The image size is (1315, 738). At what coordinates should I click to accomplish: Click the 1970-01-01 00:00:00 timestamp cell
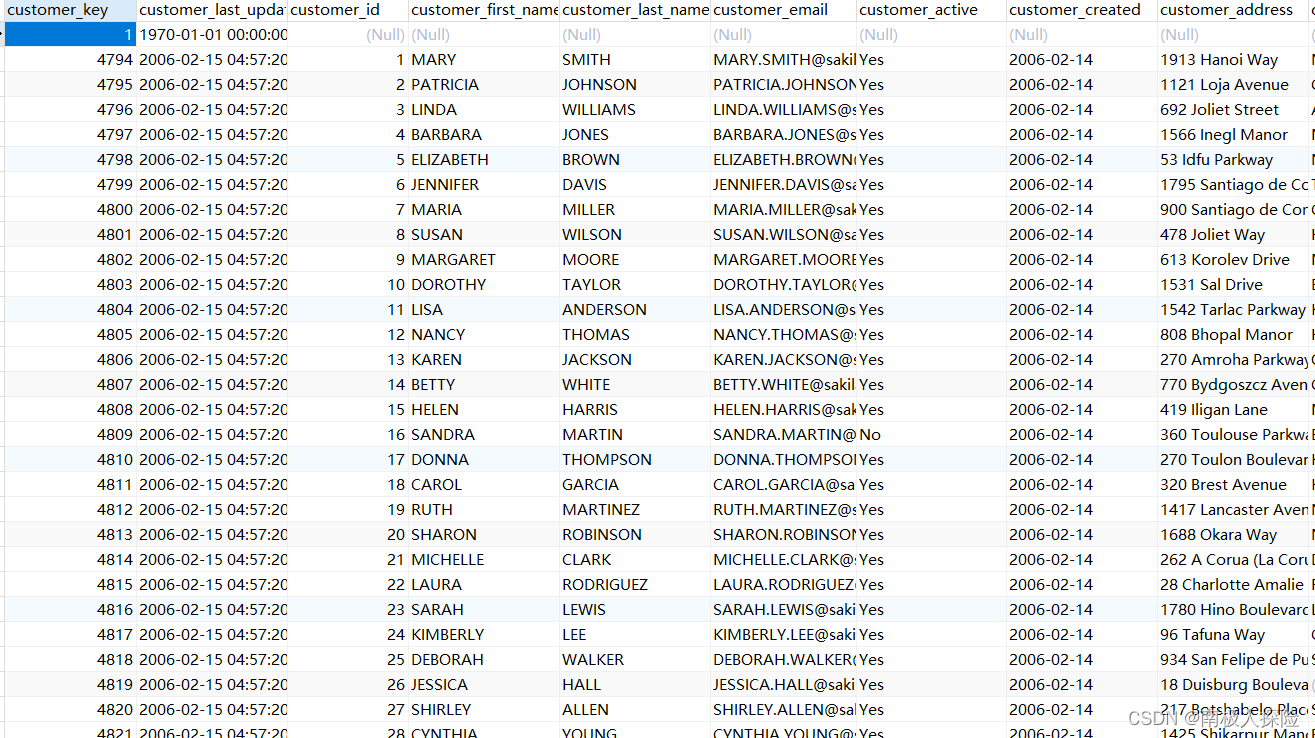pyautogui.click(x=212, y=34)
